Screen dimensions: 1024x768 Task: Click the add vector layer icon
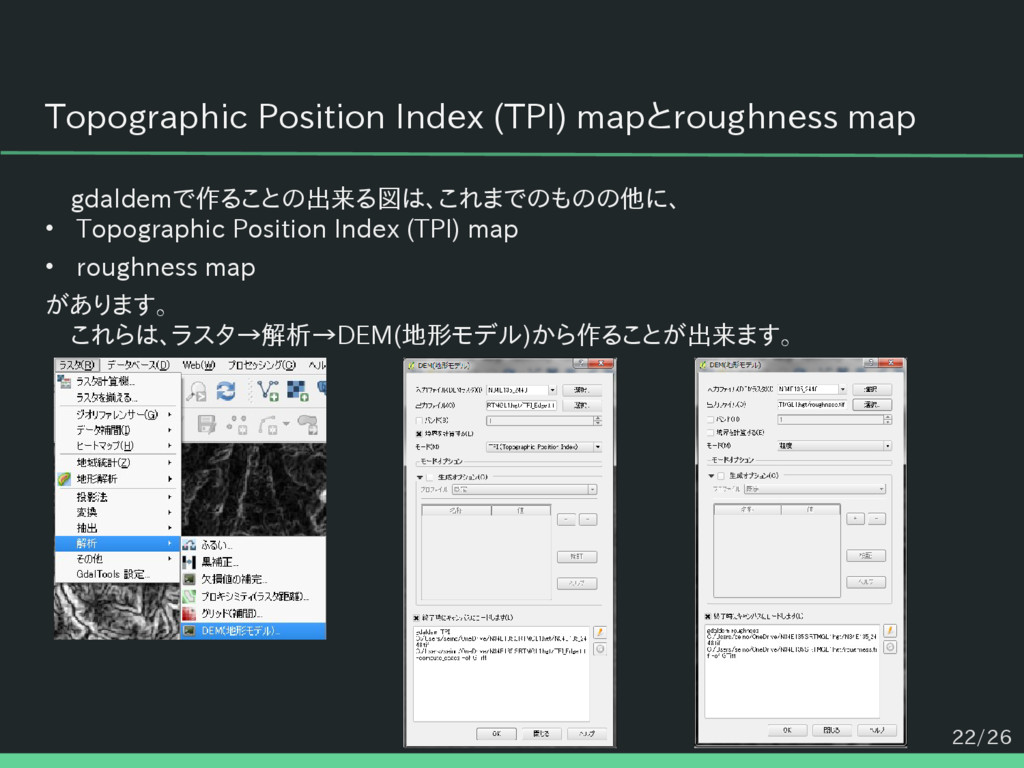coord(268,391)
